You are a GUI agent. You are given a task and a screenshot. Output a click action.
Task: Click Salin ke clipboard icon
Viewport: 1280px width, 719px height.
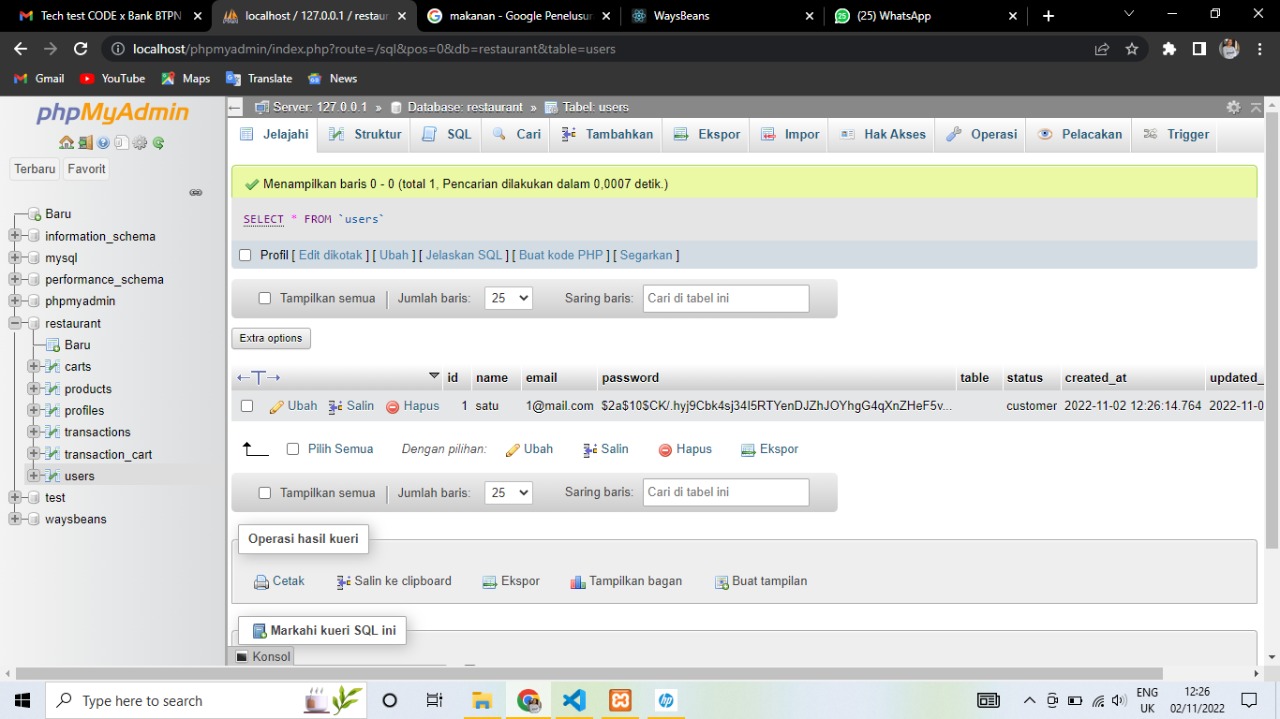343,582
